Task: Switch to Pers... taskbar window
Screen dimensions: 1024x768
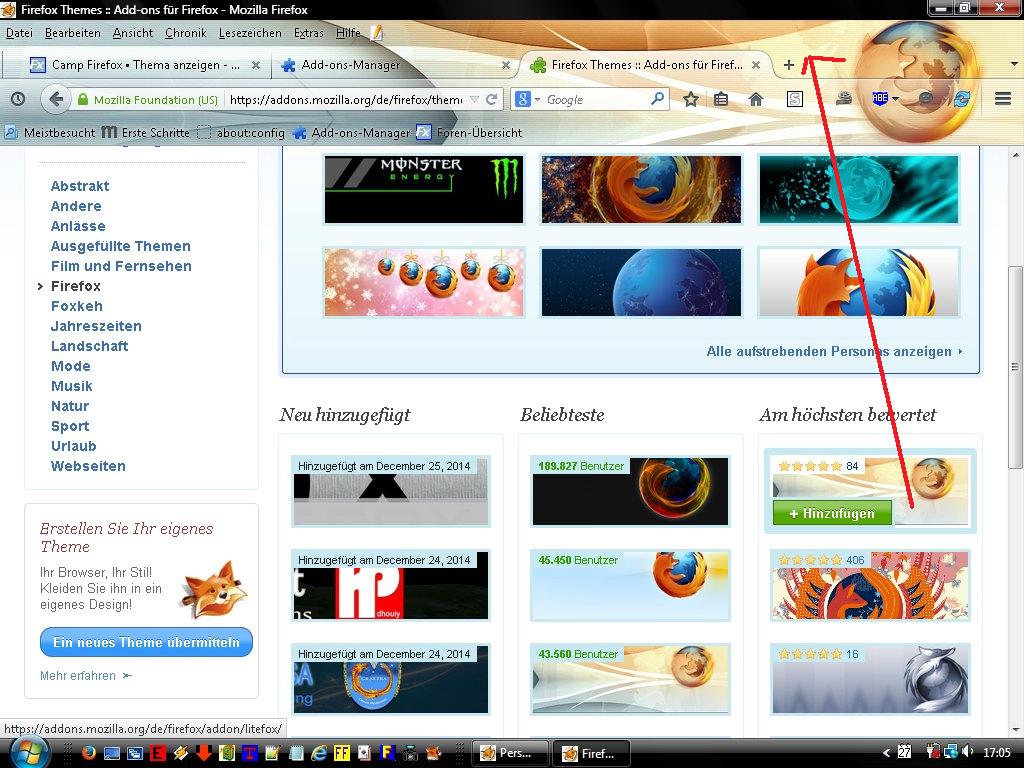Action: click(509, 753)
